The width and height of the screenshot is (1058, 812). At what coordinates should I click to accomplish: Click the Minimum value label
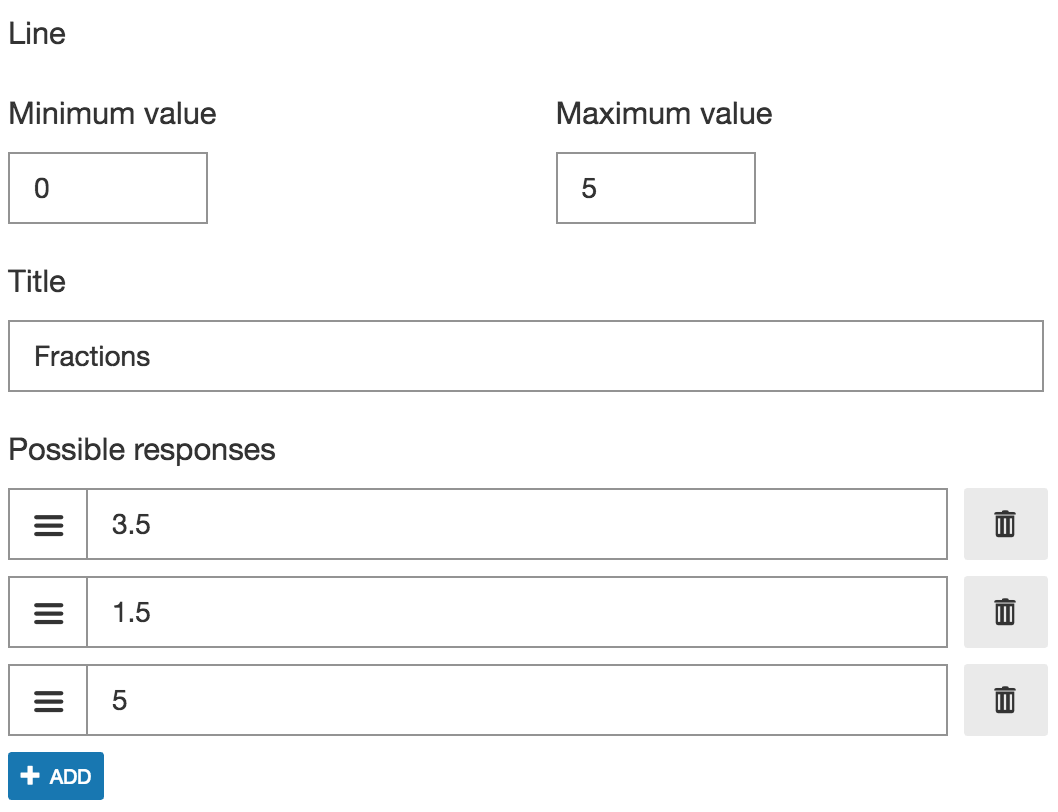point(112,113)
